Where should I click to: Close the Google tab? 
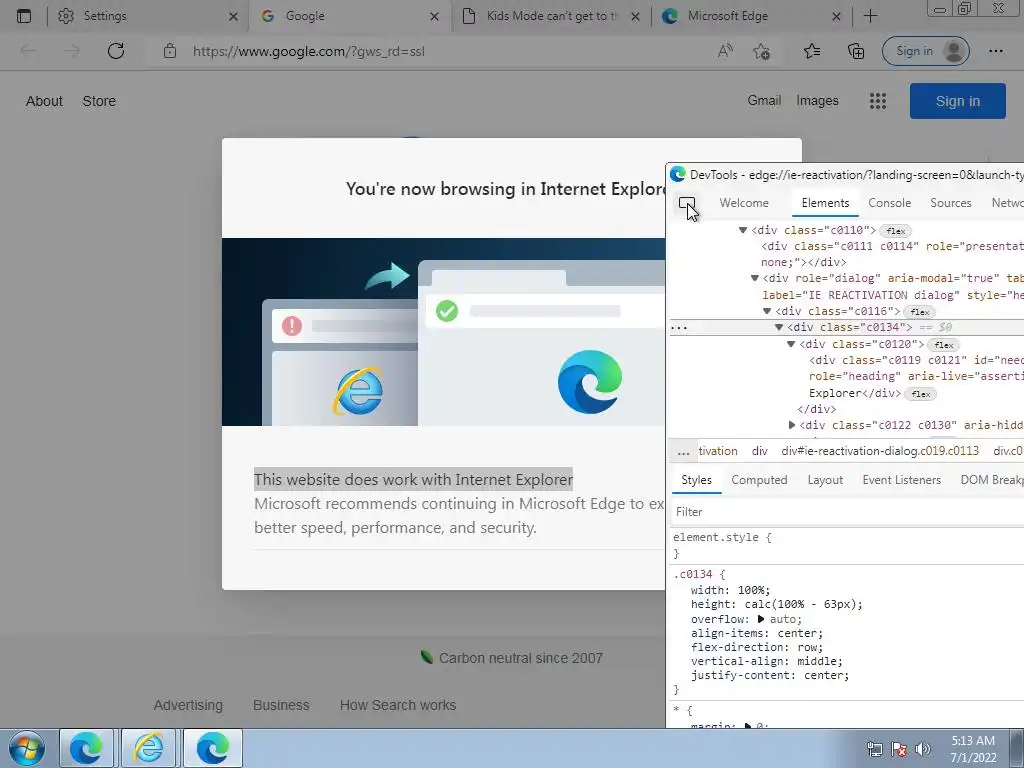point(434,16)
